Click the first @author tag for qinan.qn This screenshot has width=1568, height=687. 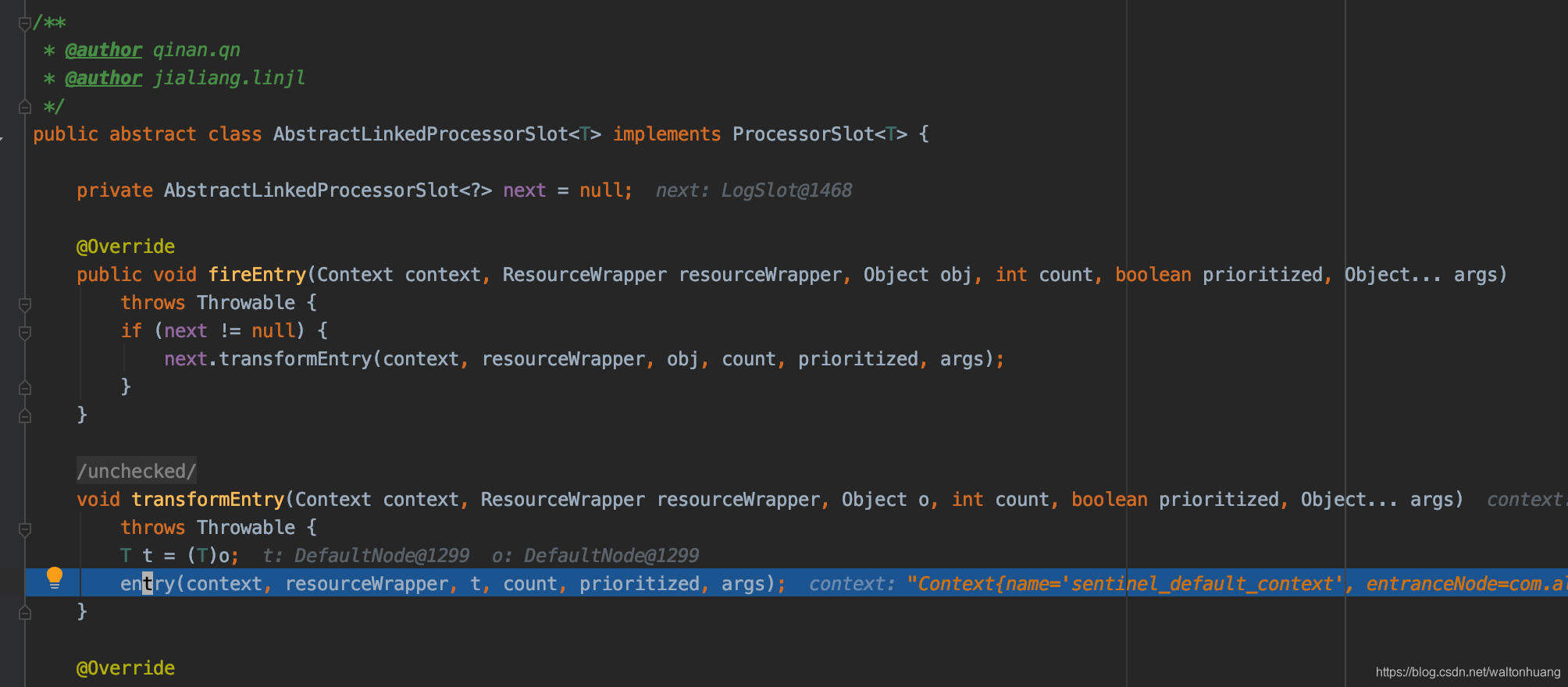[103, 50]
